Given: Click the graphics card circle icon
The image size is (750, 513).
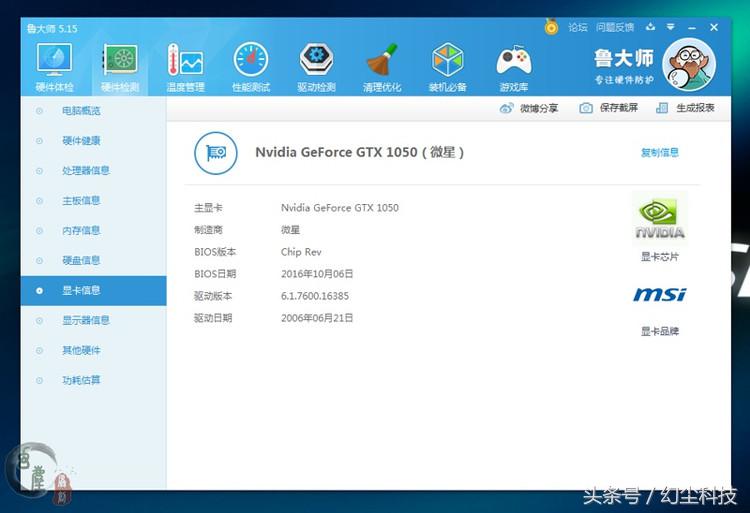Looking at the screenshot, I should (x=216, y=153).
